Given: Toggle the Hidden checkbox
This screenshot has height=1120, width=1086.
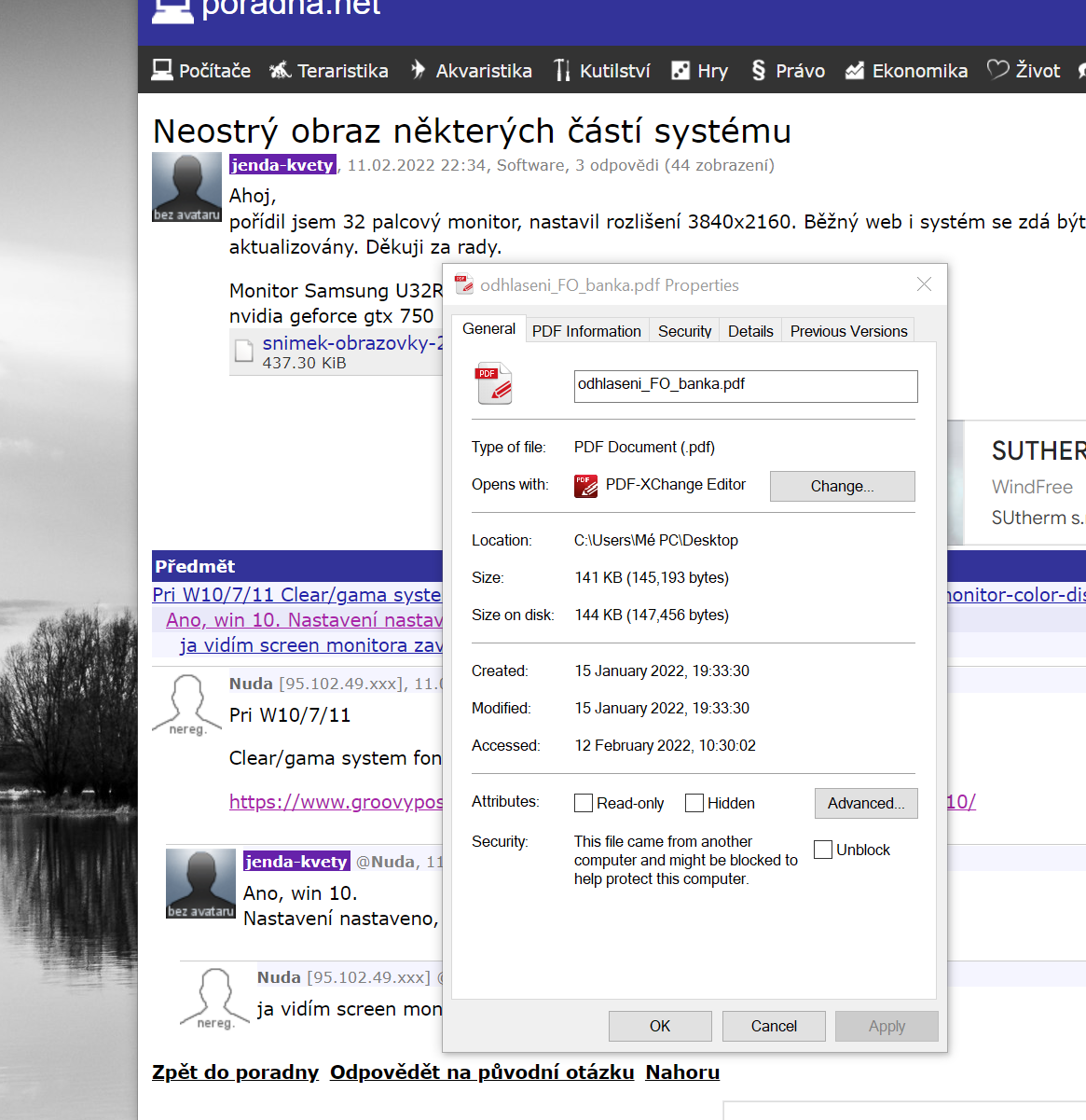Looking at the screenshot, I should coord(694,803).
